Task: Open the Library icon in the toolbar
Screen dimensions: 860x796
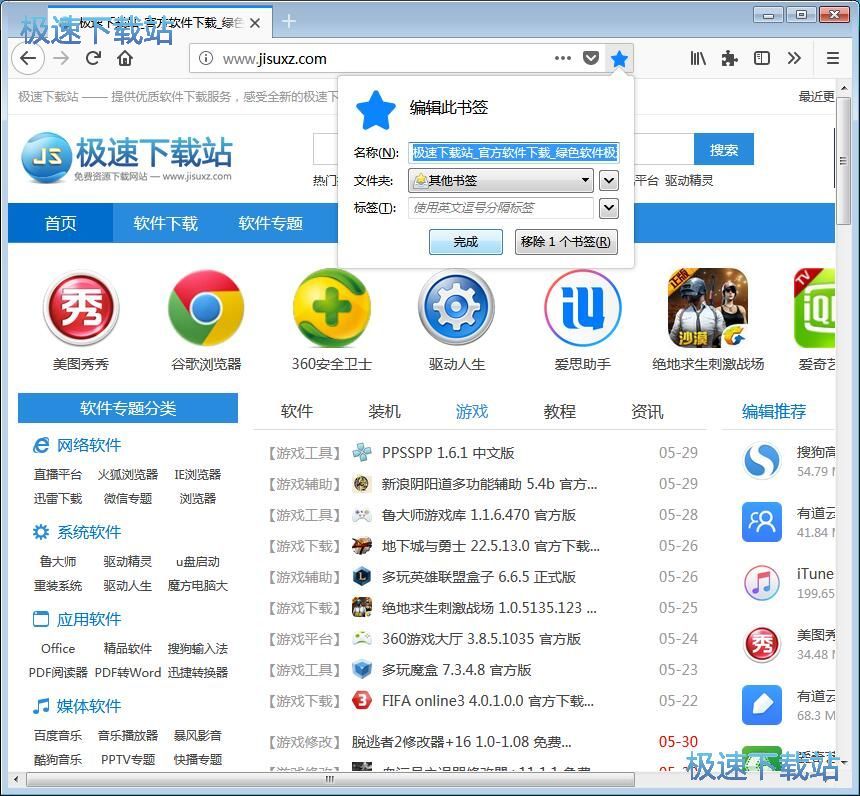Action: pyautogui.click(x=698, y=59)
